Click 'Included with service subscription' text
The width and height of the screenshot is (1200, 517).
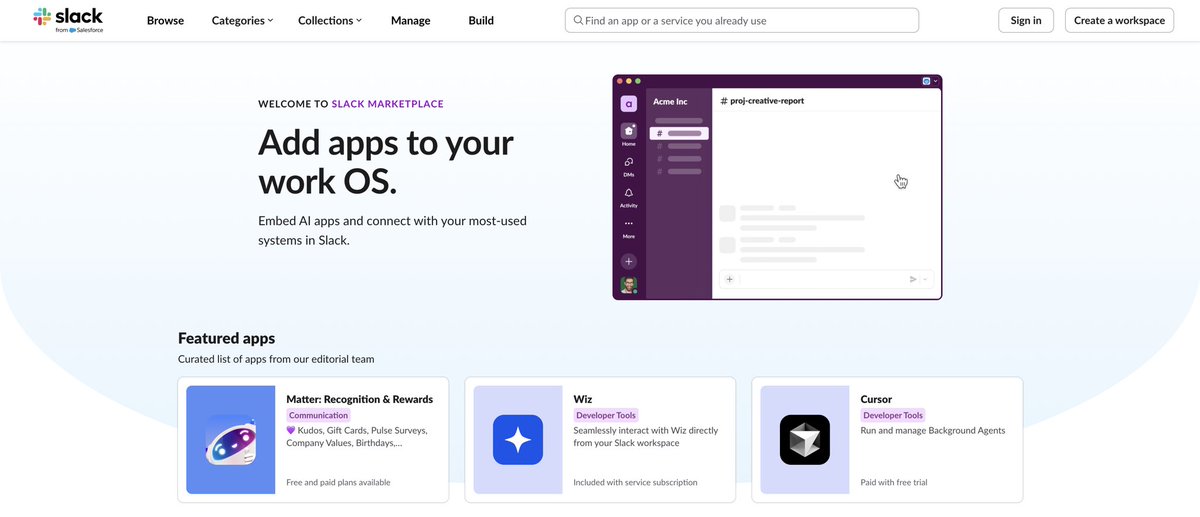[x=635, y=482]
